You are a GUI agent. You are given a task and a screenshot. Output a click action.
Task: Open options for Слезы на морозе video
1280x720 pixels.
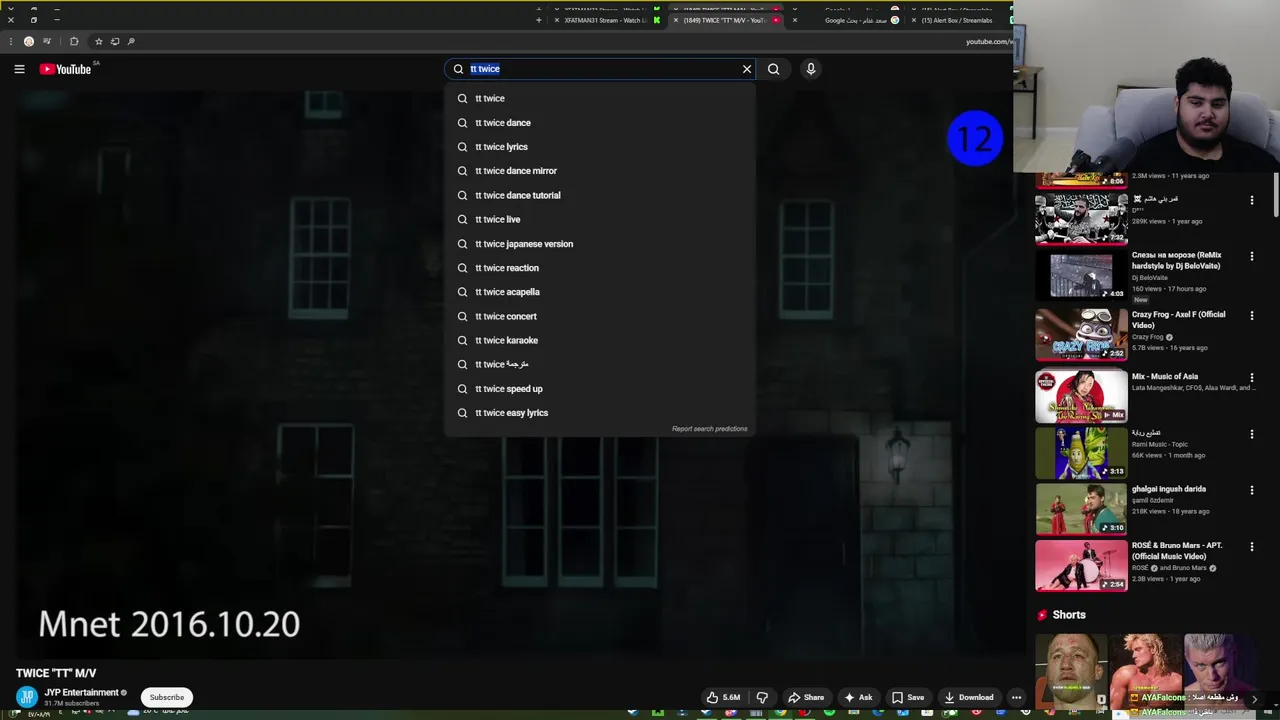(x=1251, y=256)
